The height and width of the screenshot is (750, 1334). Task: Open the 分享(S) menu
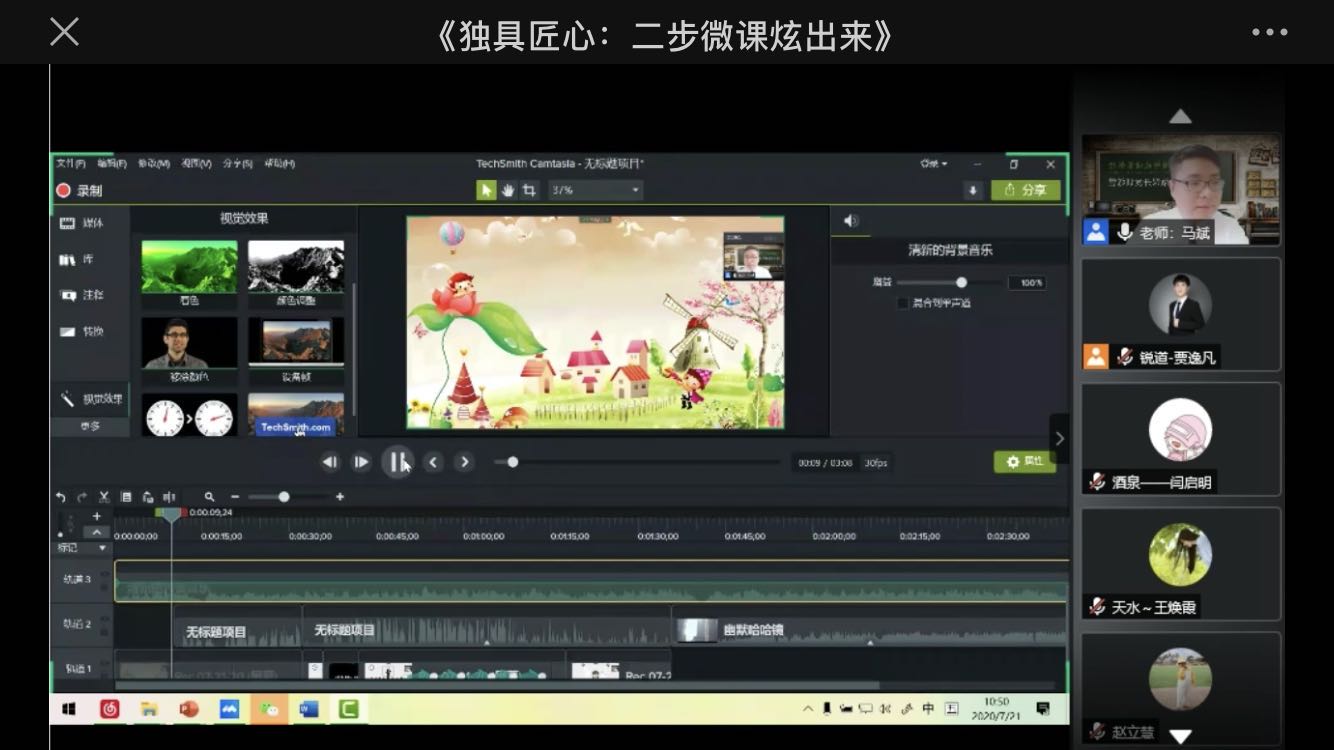pos(238,164)
